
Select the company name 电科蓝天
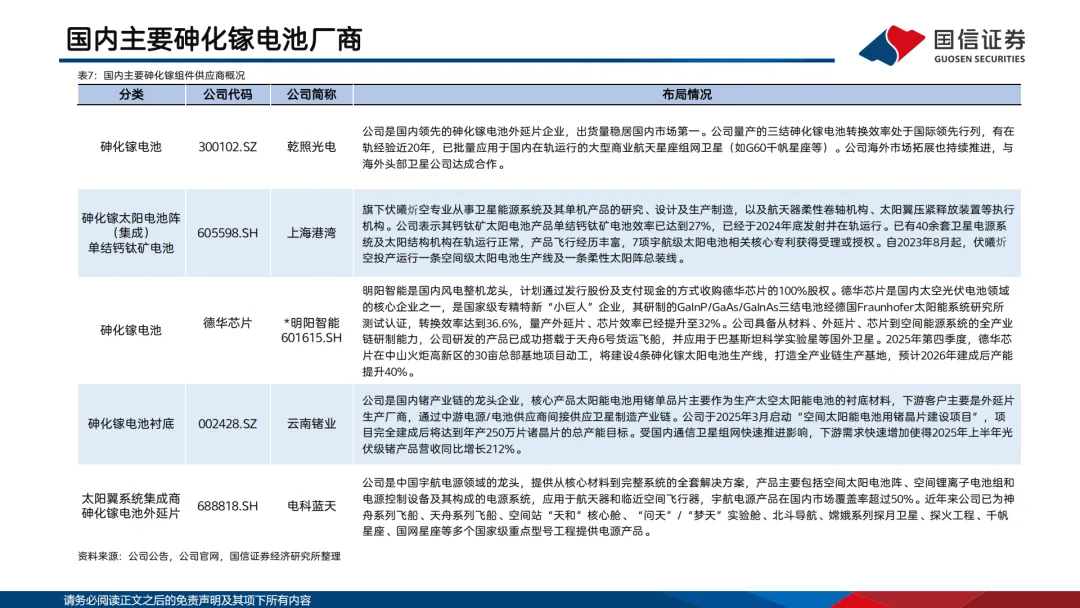tap(311, 505)
